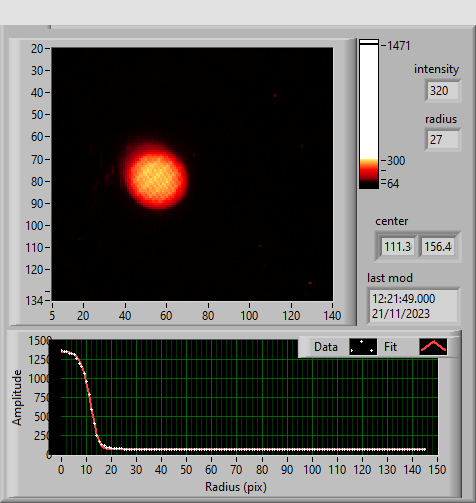Click the Amplitude axis label
The image size is (476, 503).
click(17, 397)
